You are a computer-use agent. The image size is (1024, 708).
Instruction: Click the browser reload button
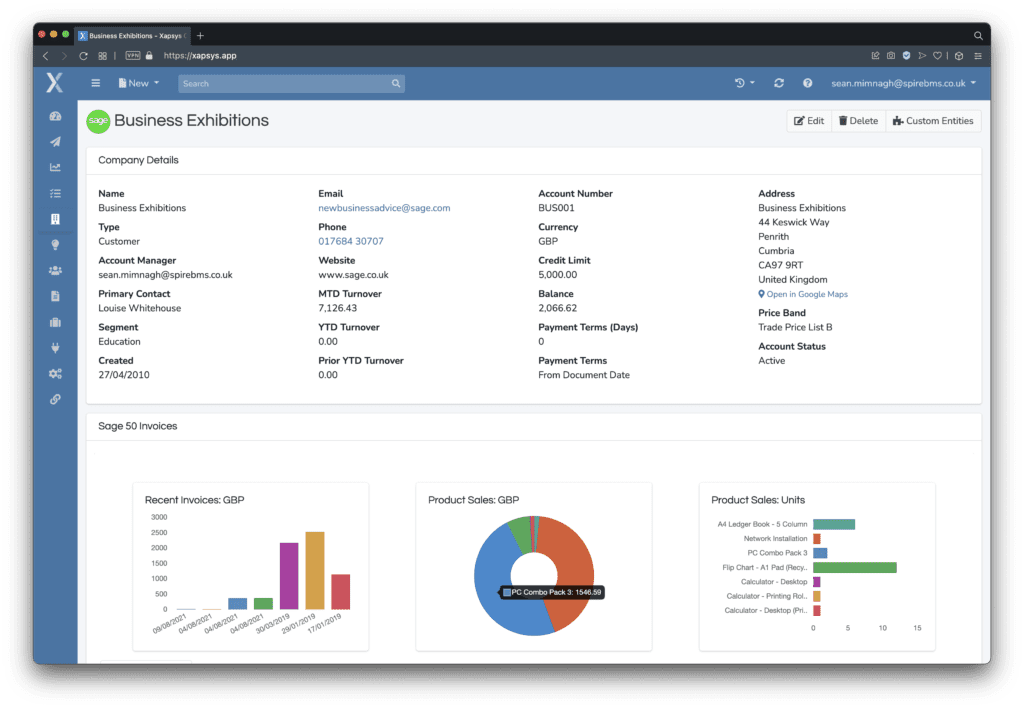[84, 56]
